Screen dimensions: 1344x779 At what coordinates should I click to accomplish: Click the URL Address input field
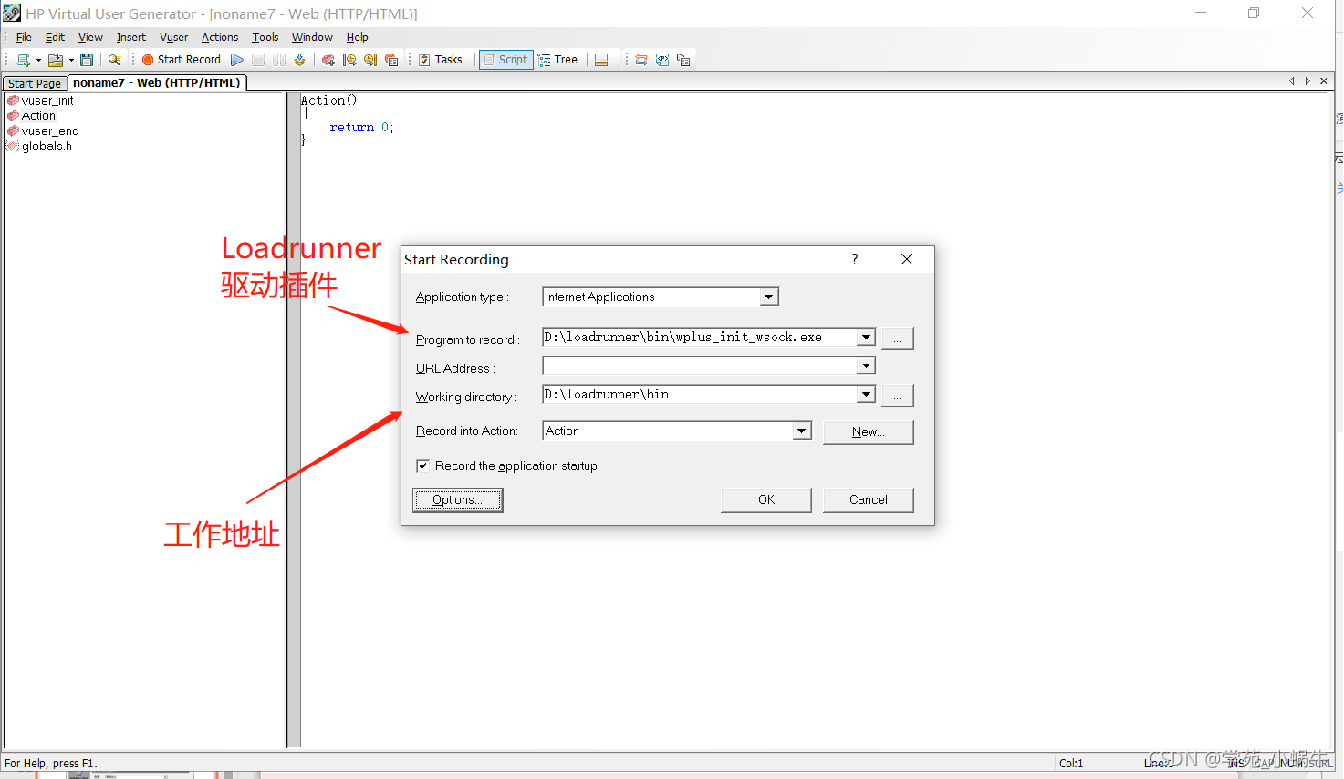click(x=700, y=366)
